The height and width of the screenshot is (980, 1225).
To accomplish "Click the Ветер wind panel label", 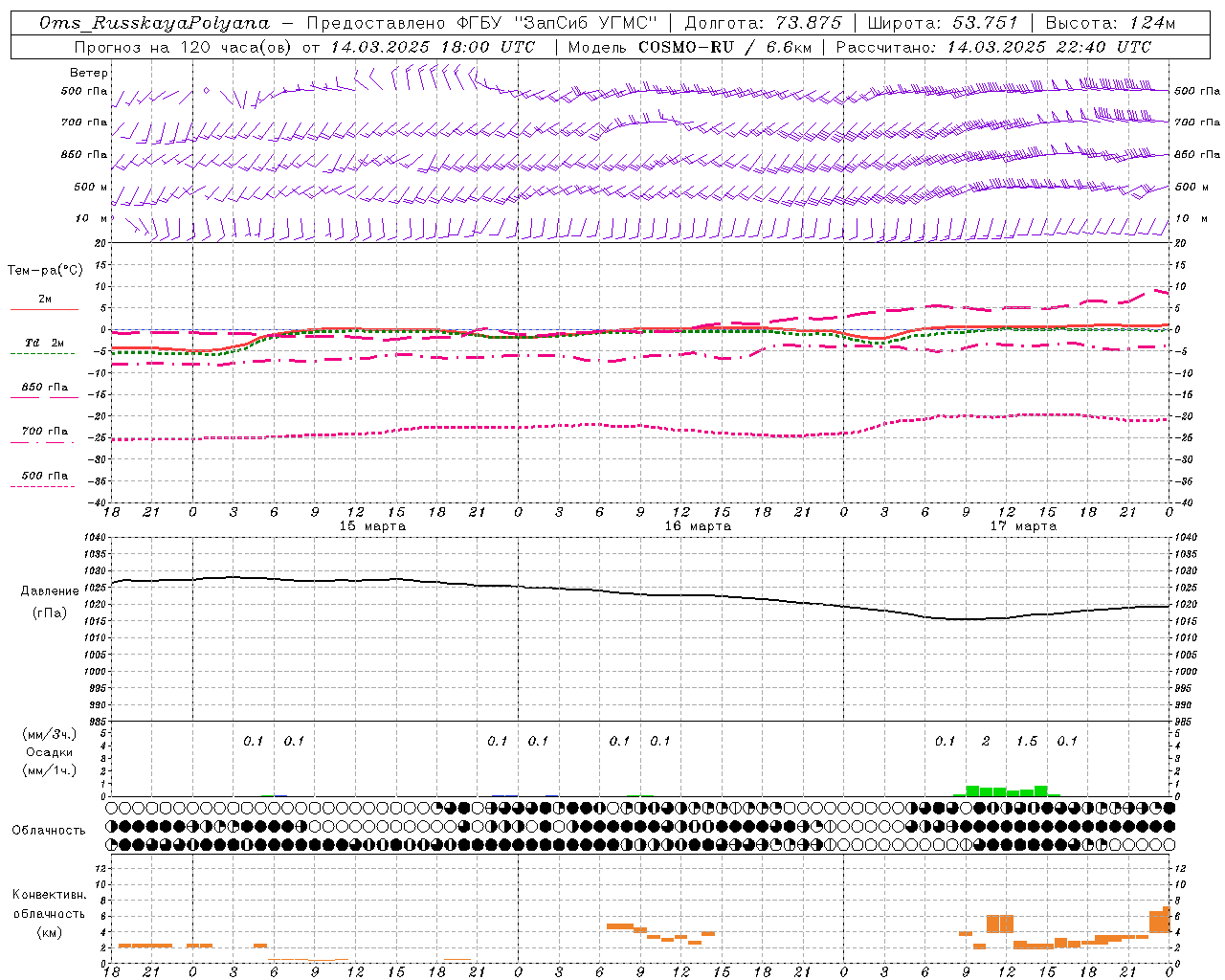I will click(89, 73).
